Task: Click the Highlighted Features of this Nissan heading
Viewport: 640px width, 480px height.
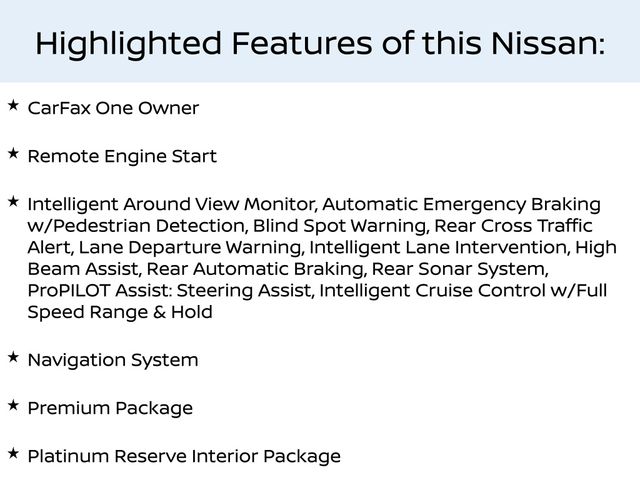Action: click(320, 43)
